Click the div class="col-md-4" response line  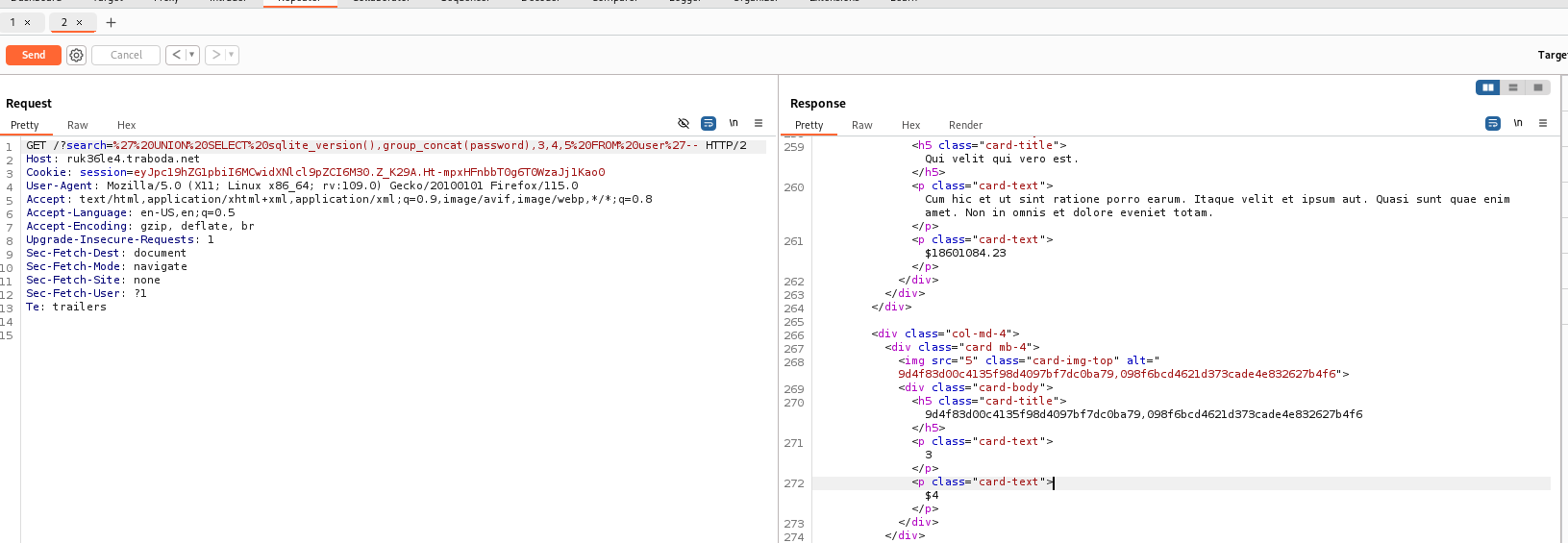945,333
